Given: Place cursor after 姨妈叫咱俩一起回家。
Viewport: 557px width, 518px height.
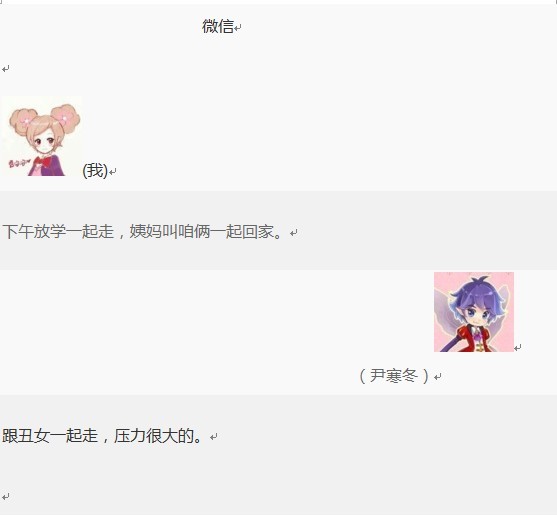Looking at the screenshot, I should [x=285, y=232].
